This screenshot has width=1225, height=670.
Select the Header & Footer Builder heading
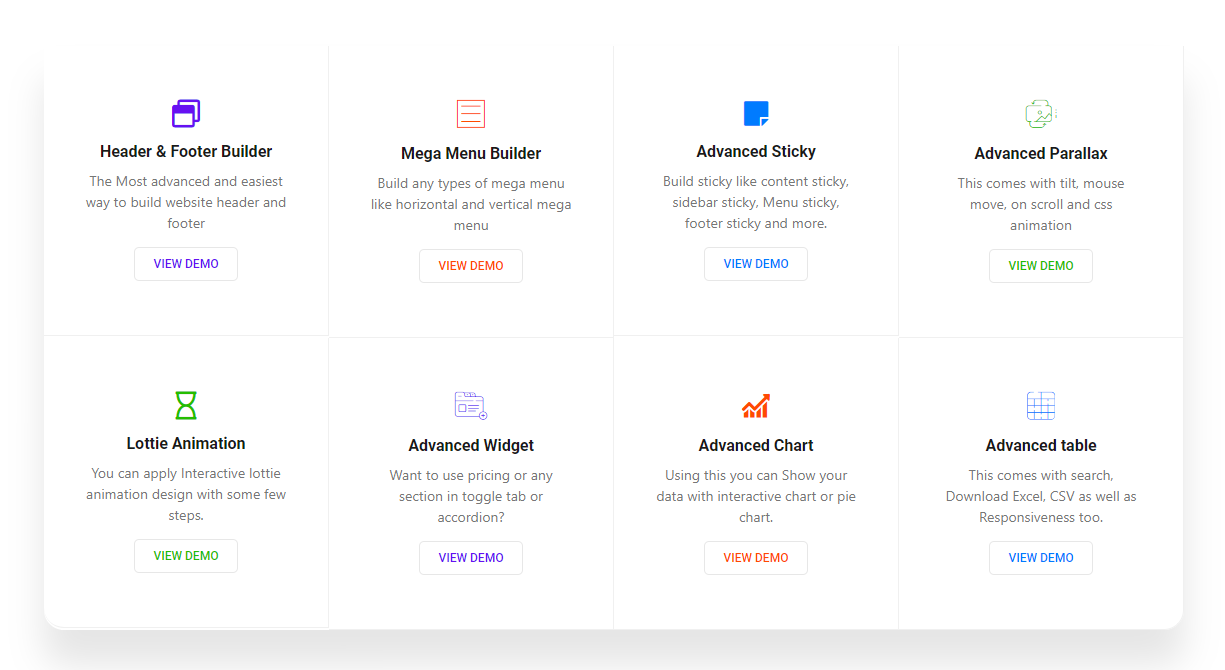click(x=186, y=152)
